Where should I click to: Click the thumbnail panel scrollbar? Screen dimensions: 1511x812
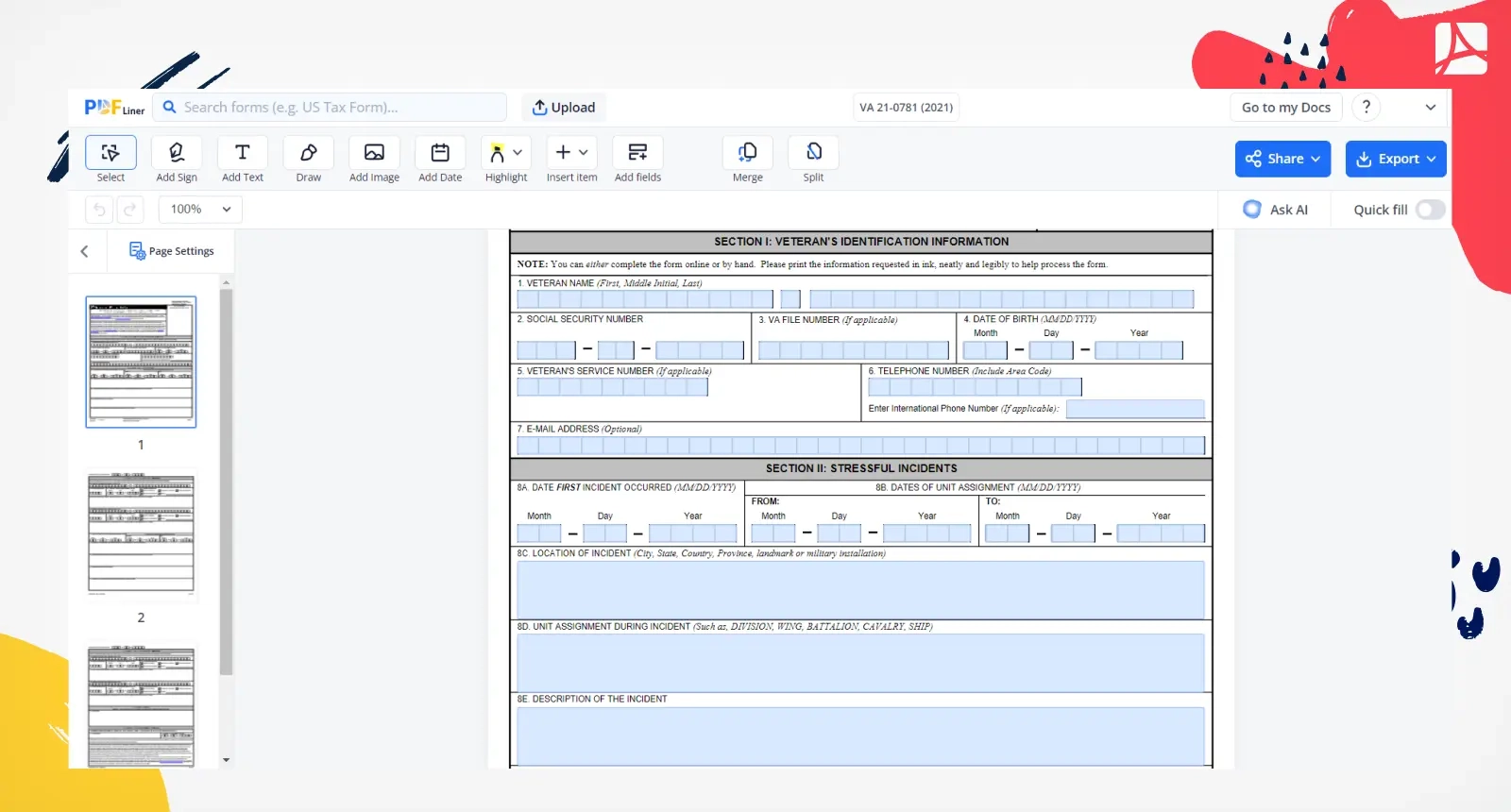(x=226, y=482)
